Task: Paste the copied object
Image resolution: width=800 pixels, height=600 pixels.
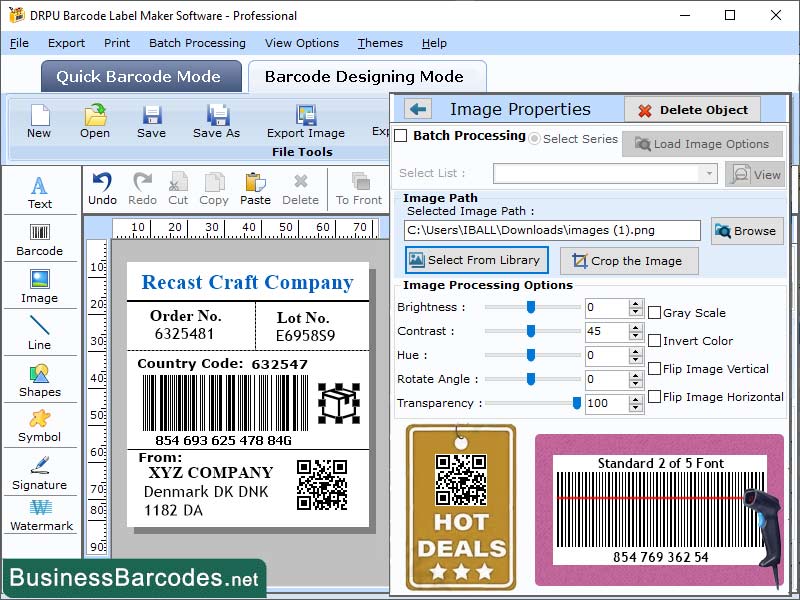Action: point(256,185)
